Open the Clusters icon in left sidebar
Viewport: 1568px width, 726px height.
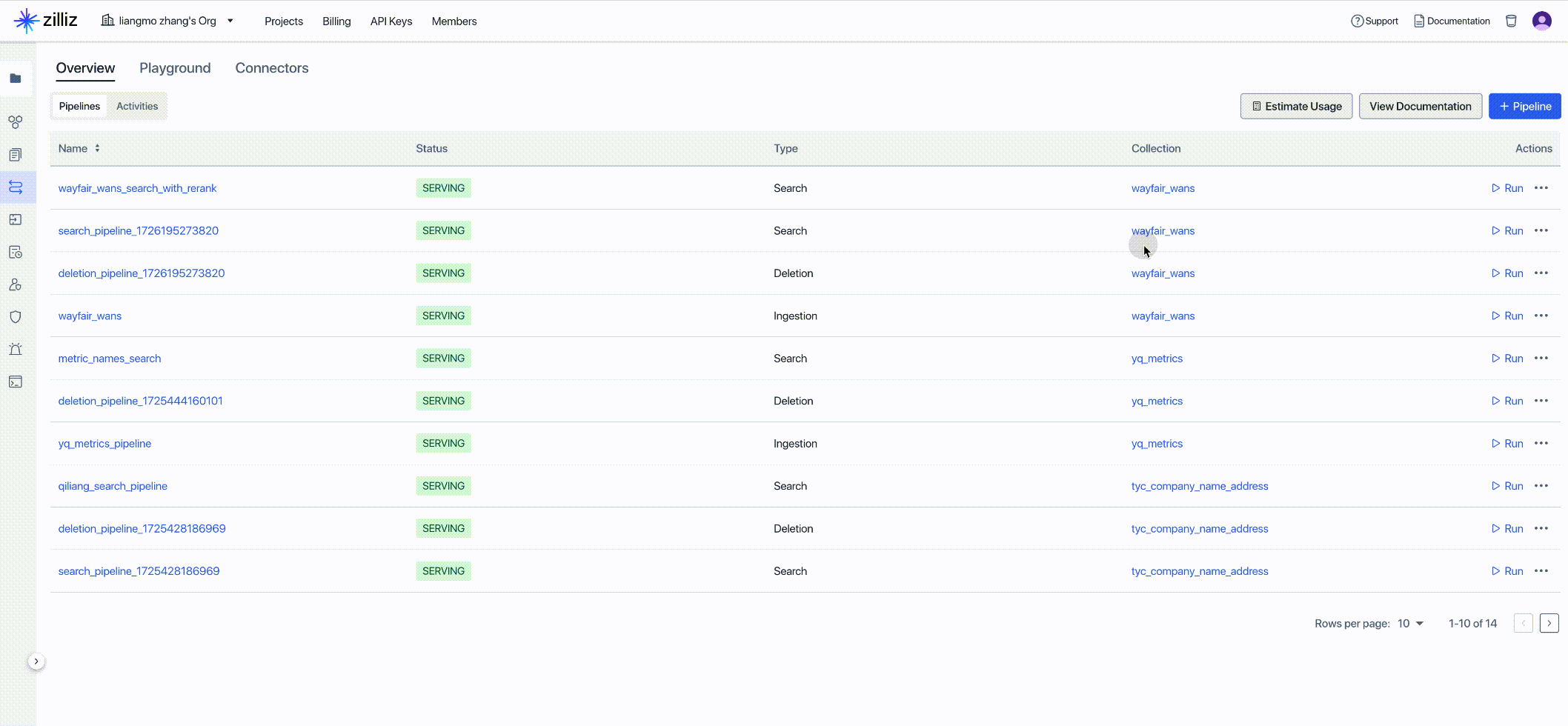coord(16,121)
